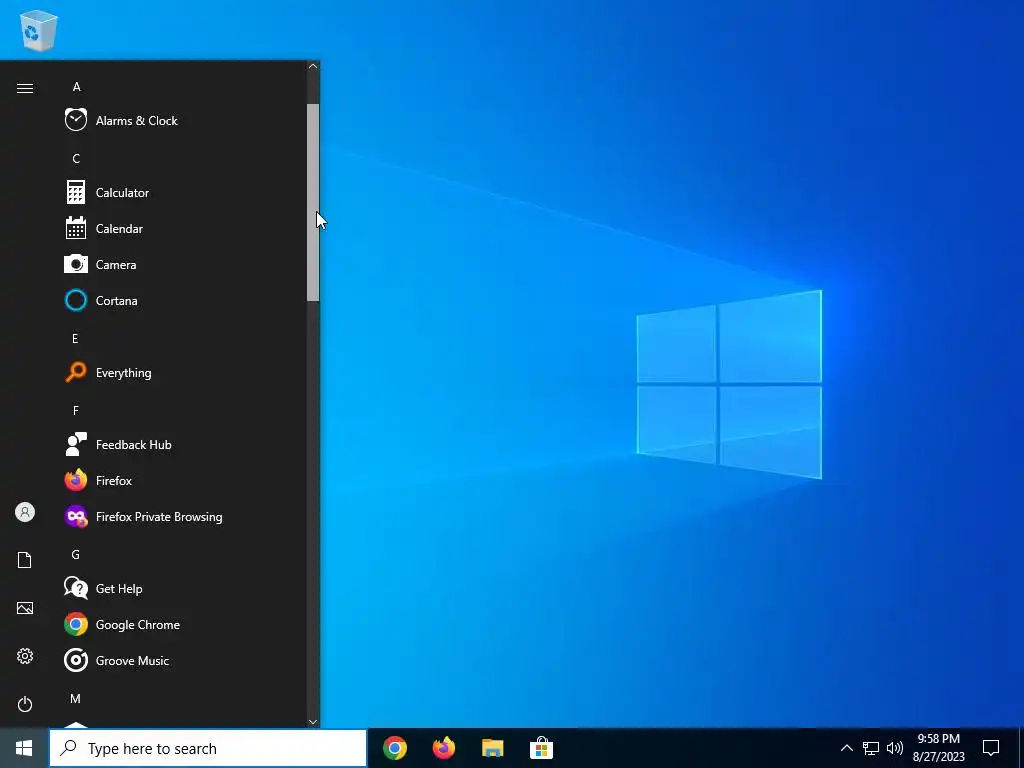Open Calendar app icon

(76, 229)
